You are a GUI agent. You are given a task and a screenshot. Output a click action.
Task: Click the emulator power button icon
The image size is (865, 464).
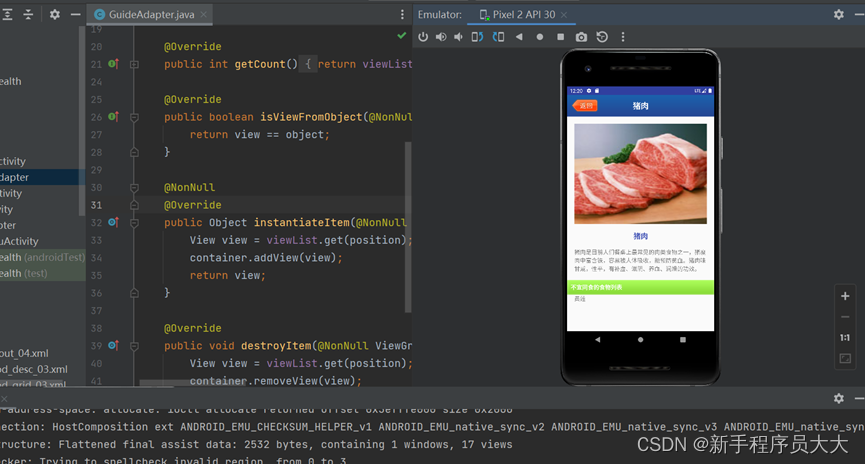click(x=423, y=37)
